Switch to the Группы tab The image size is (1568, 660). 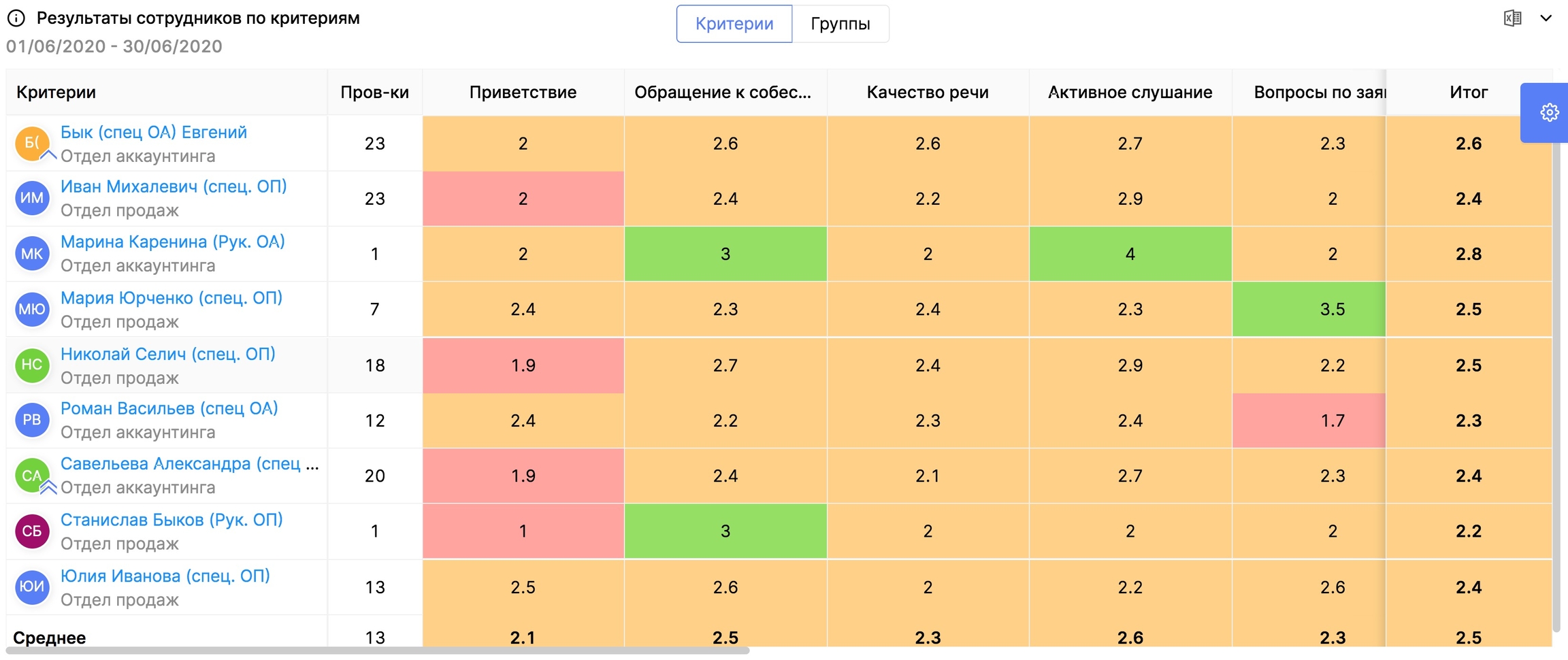tap(840, 24)
